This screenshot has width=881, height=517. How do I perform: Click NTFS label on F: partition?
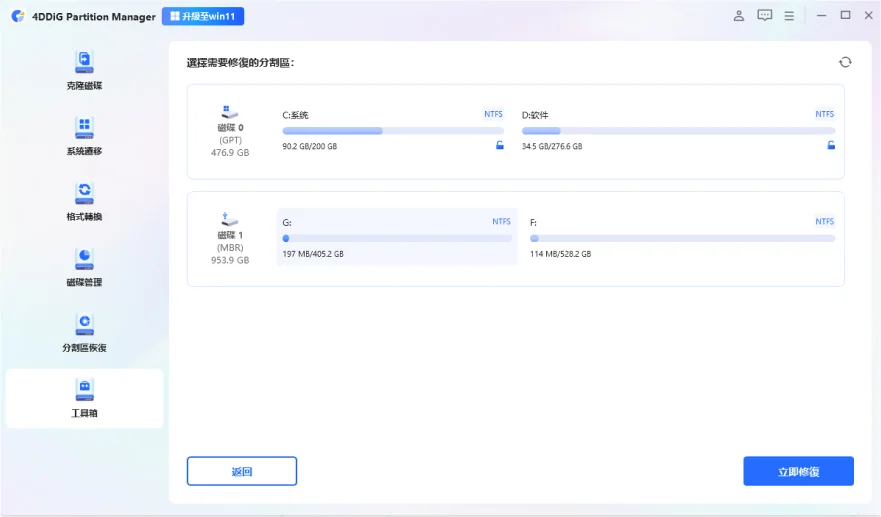(x=824, y=221)
